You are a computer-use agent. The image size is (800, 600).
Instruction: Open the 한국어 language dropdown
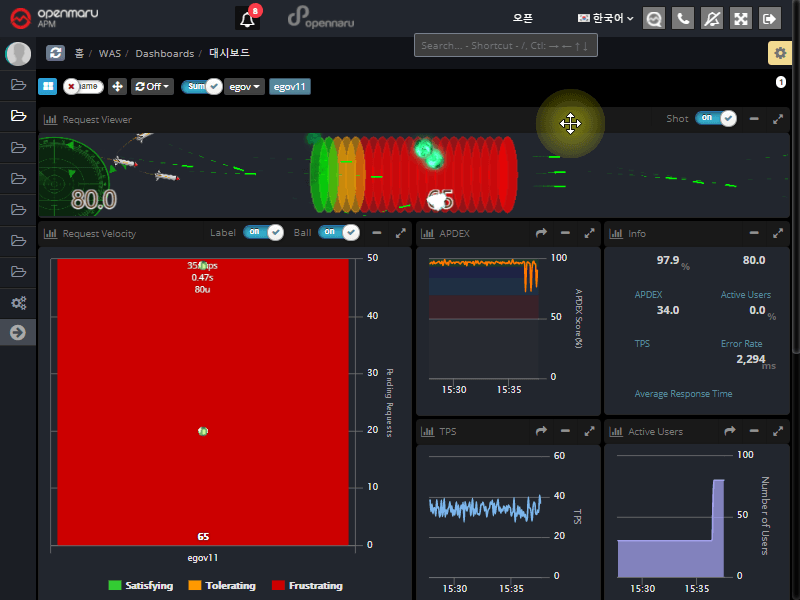(x=606, y=18)
